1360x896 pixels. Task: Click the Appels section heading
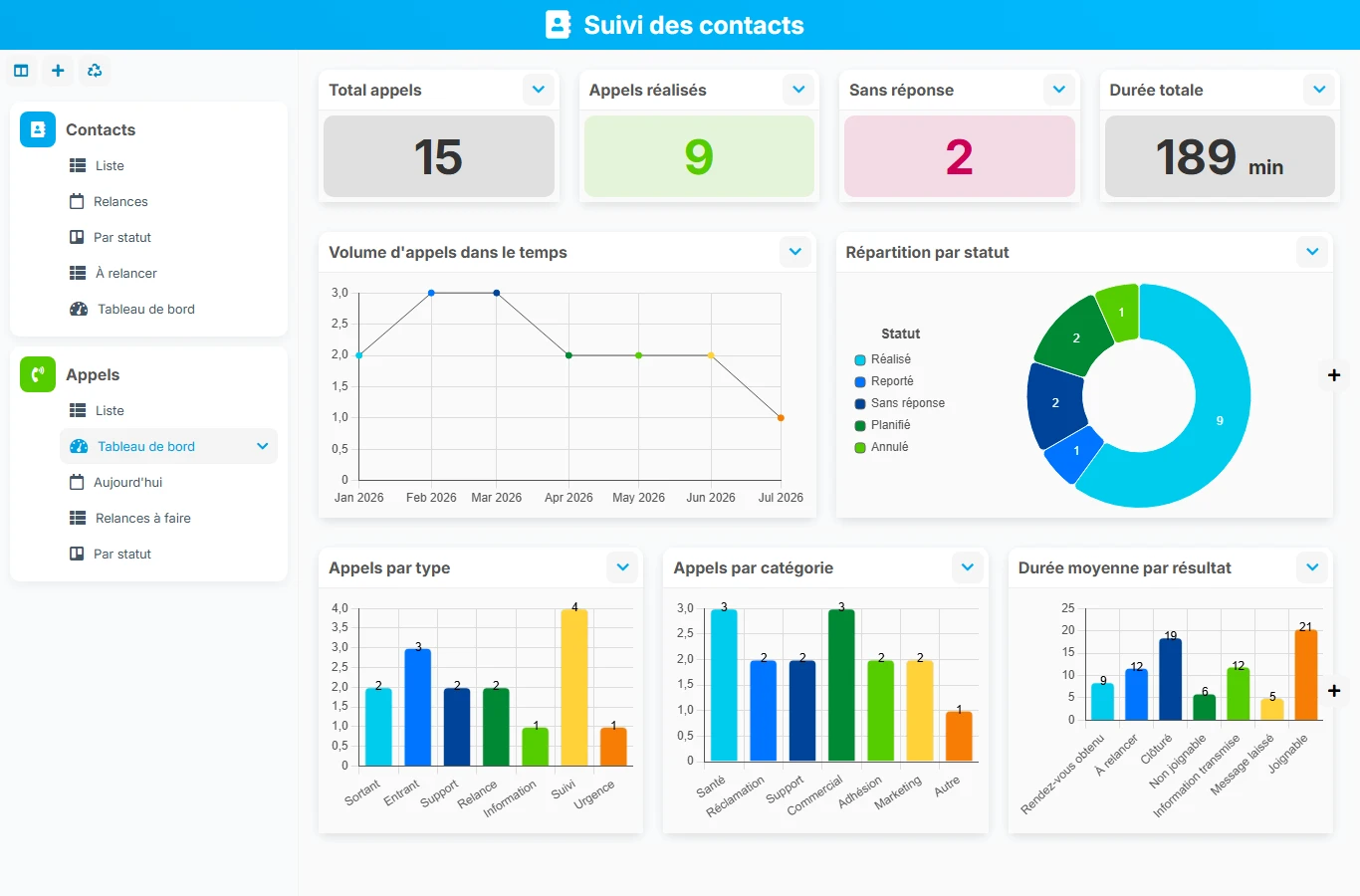point(93,374)
